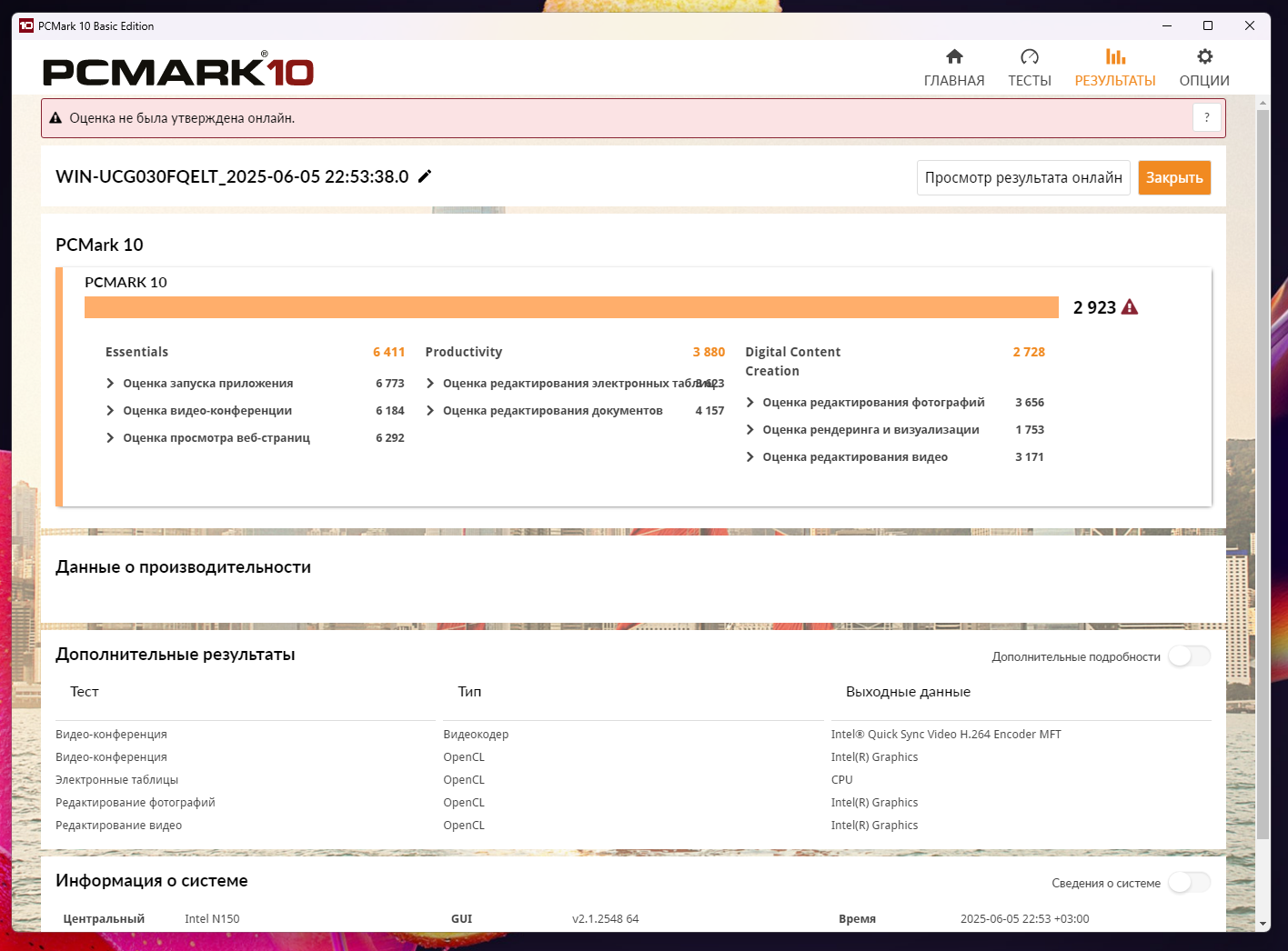Click the Редактирование видео row label
This screenshot has width=1288, height=951.
118,826
